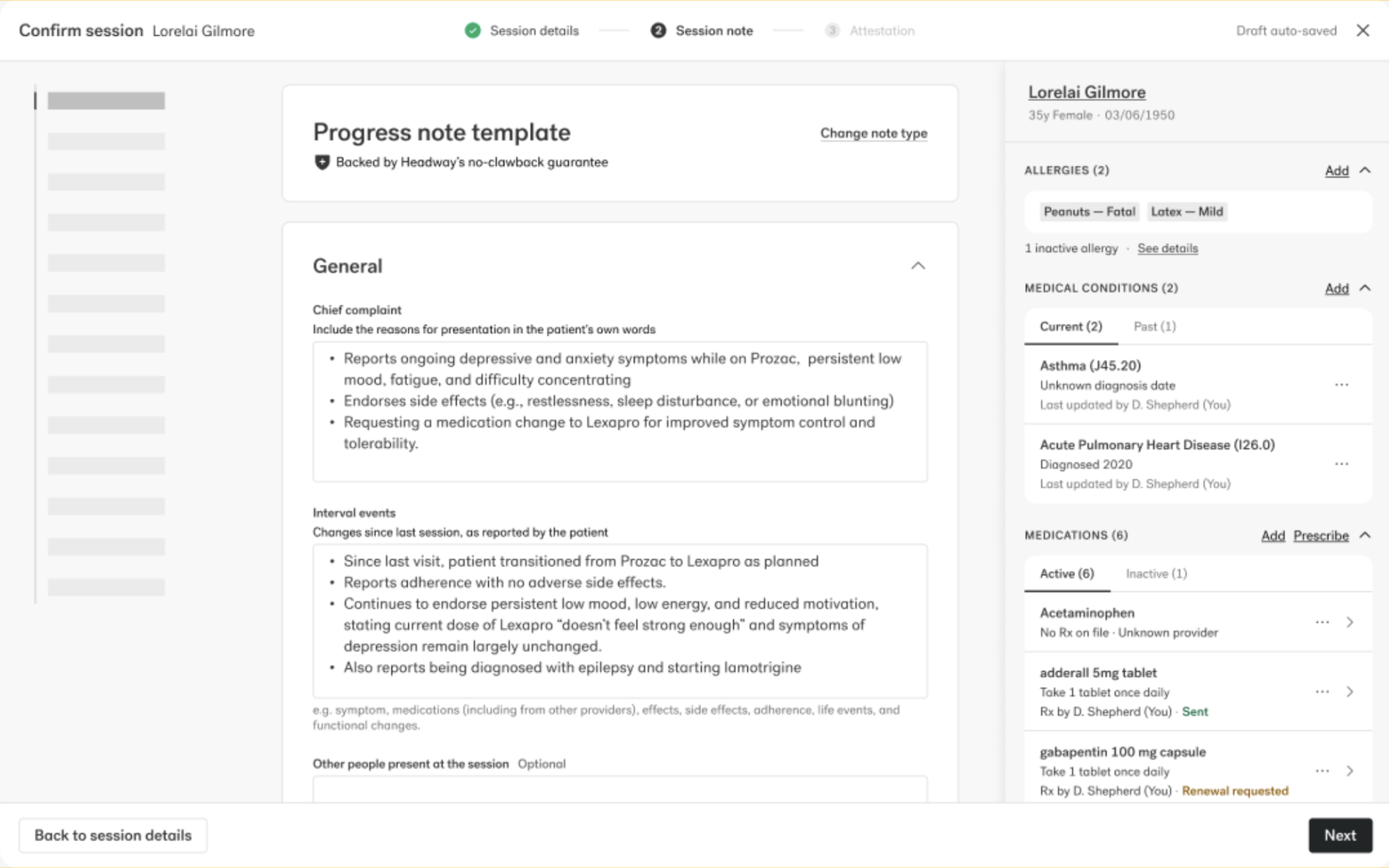The image size is (1389, 868).
Task: Click the Session note step number icon
Action: [658, 31]
